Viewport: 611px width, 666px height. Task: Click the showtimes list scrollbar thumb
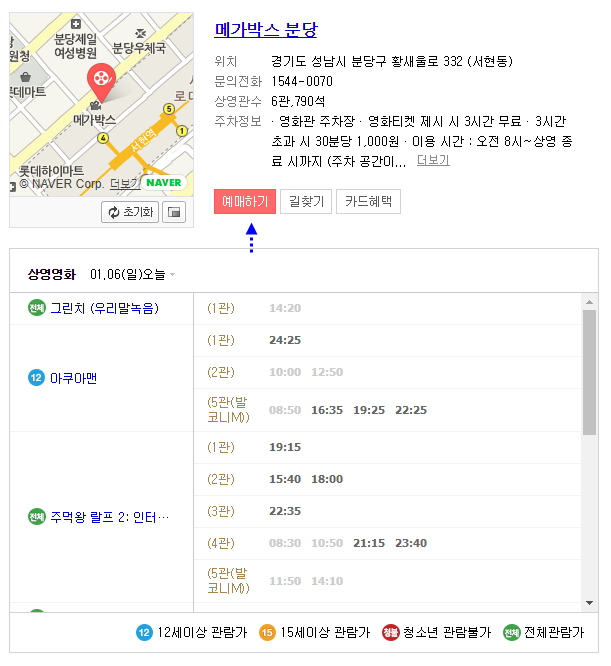[589, 372]
